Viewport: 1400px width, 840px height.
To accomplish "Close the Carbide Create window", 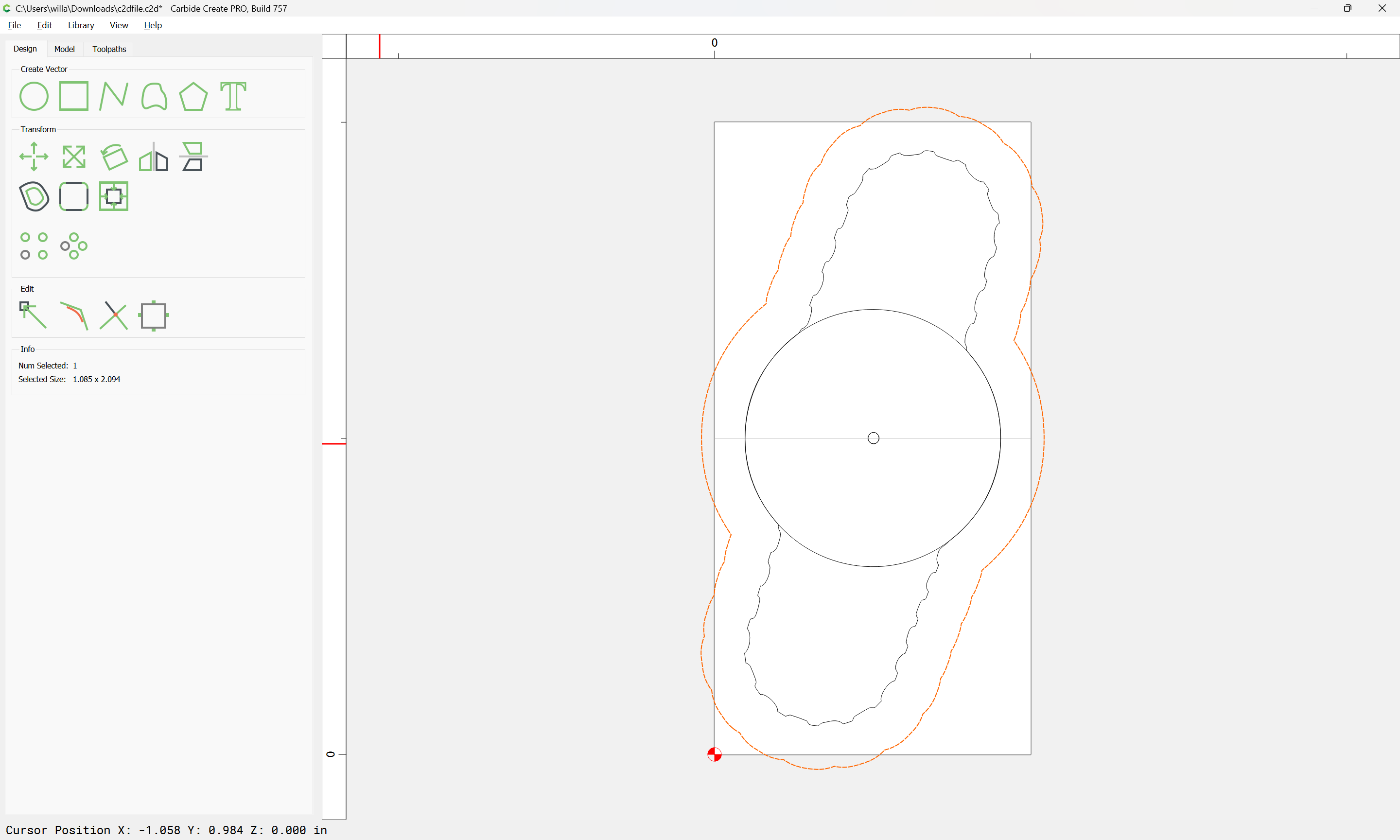I will click(x=1382, y=8).
